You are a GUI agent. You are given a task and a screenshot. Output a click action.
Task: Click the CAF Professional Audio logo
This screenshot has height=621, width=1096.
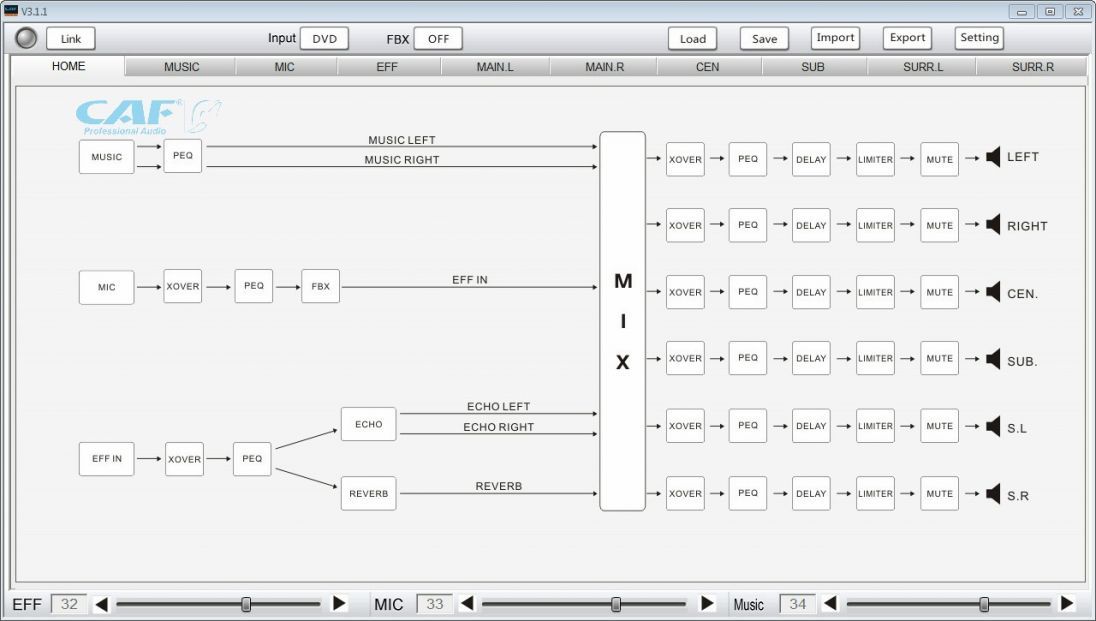point(148,116)
